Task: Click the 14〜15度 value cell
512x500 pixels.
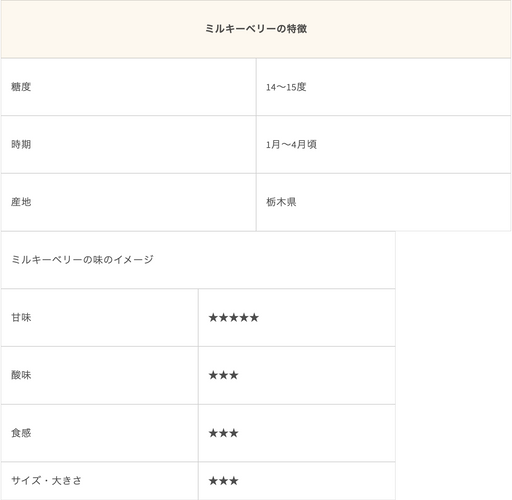Action: pos(383,87)
